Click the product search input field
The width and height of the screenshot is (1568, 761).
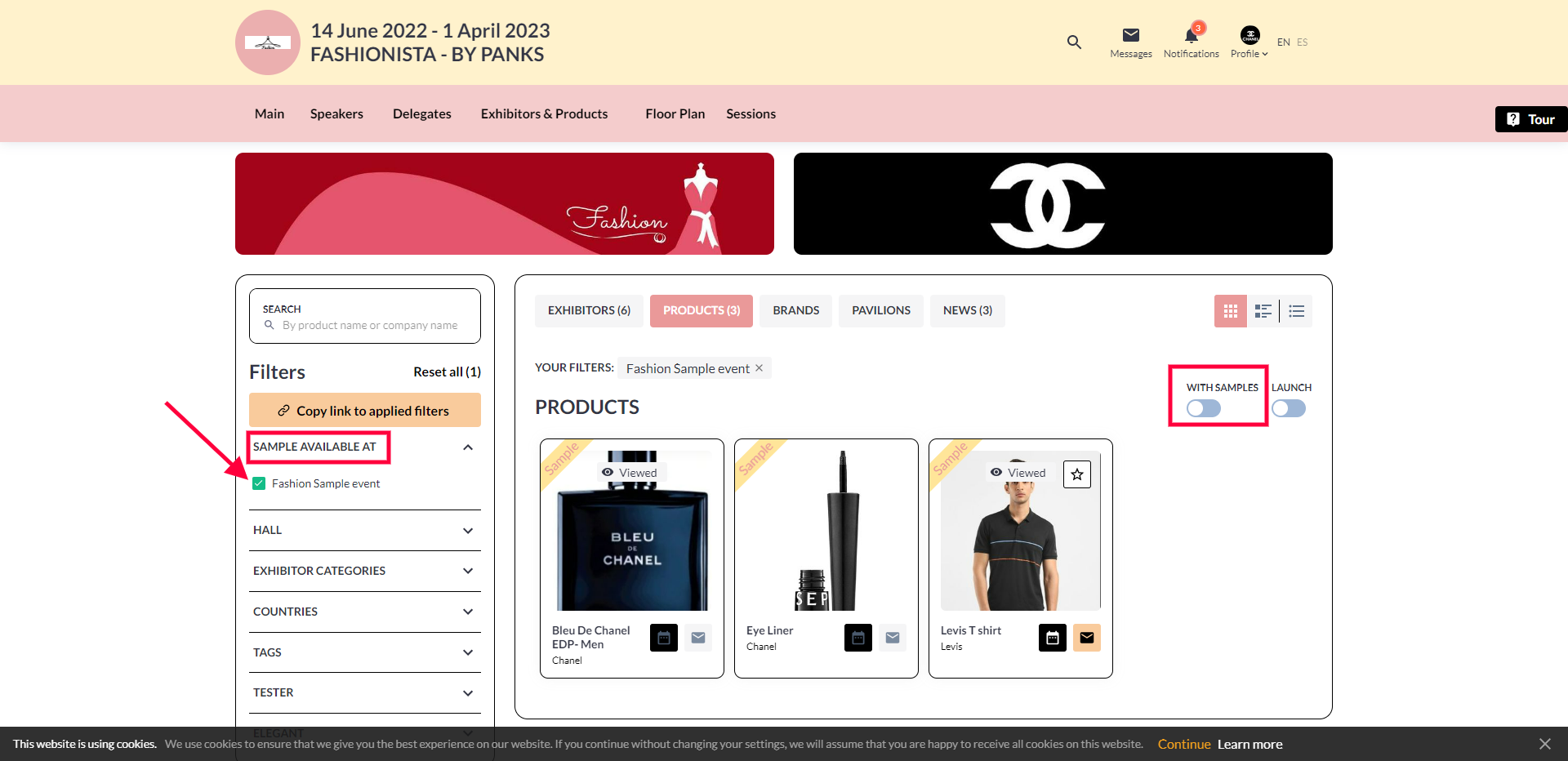[x=370, y=325]
